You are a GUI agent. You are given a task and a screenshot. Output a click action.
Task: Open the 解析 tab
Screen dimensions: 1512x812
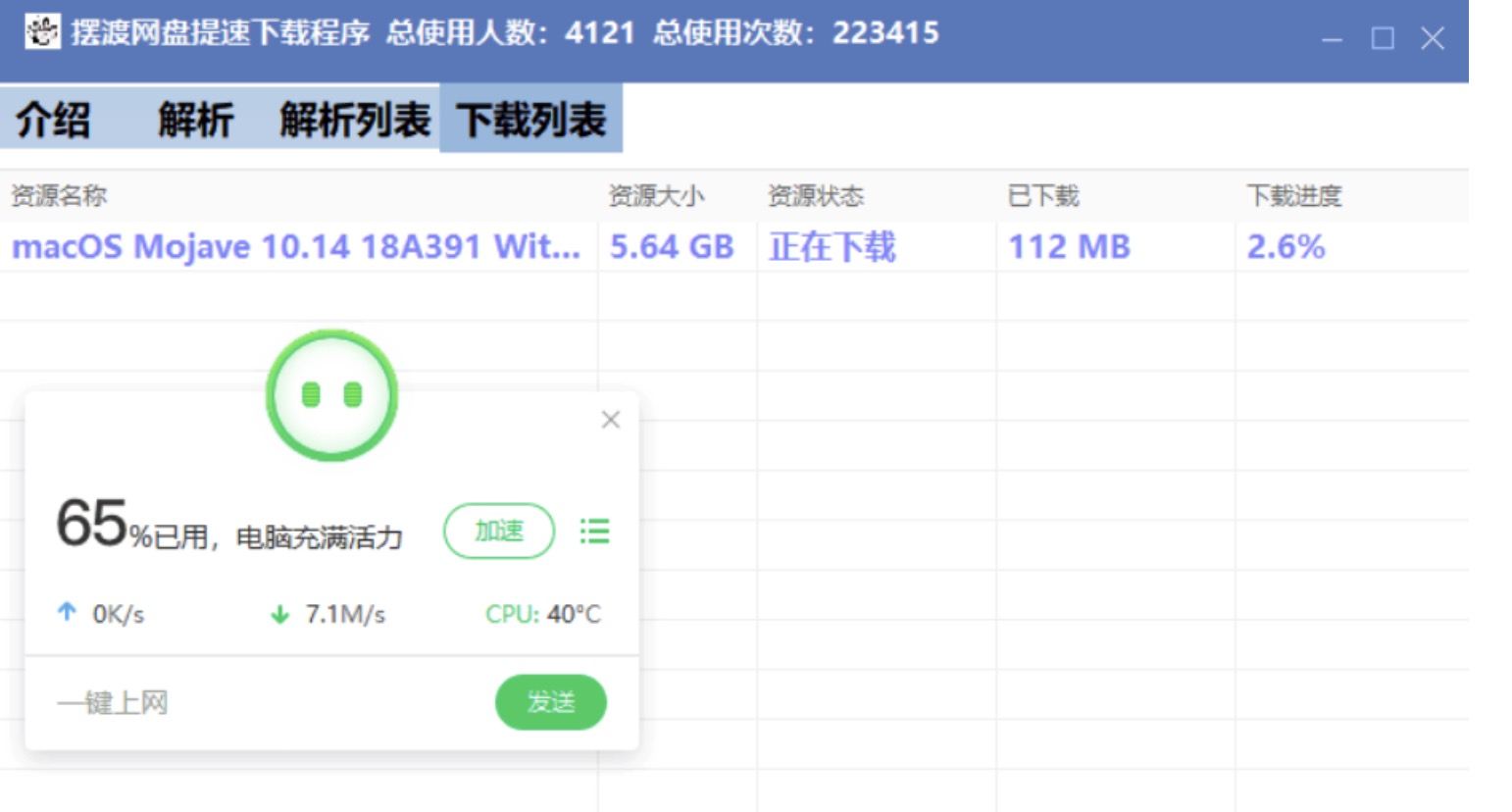(195, 120)
